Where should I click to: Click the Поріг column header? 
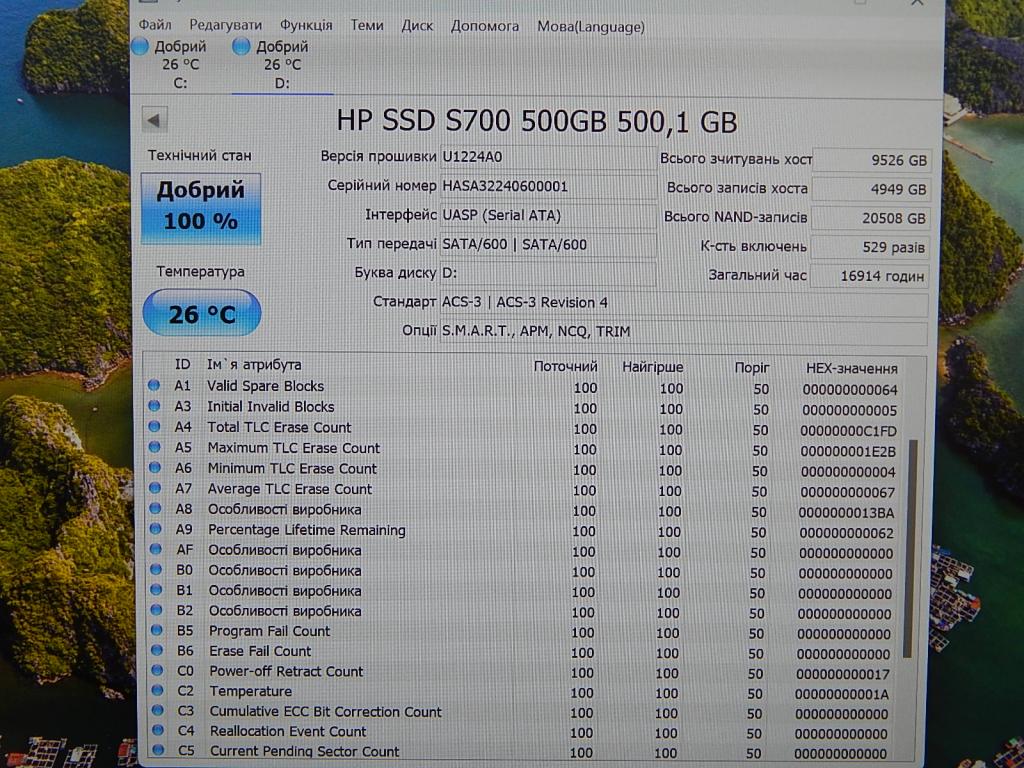(752, 368)
